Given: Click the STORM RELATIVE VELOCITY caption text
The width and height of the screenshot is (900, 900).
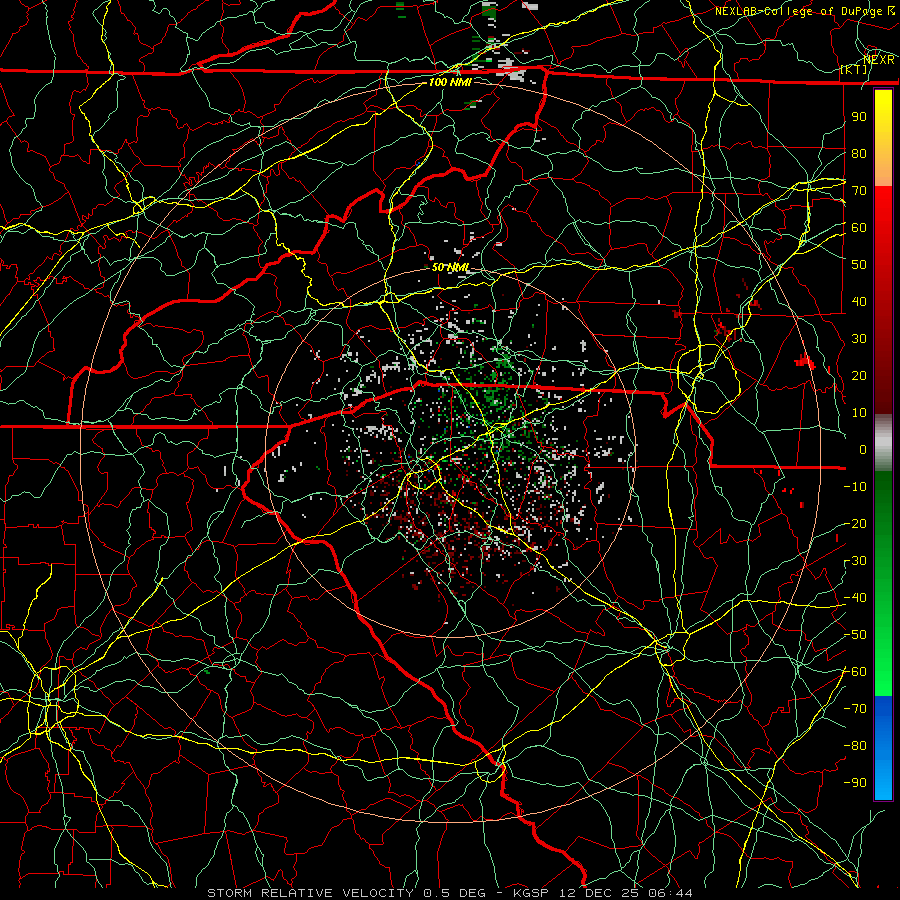Looking at the screenshot, I should pos(310,893).
